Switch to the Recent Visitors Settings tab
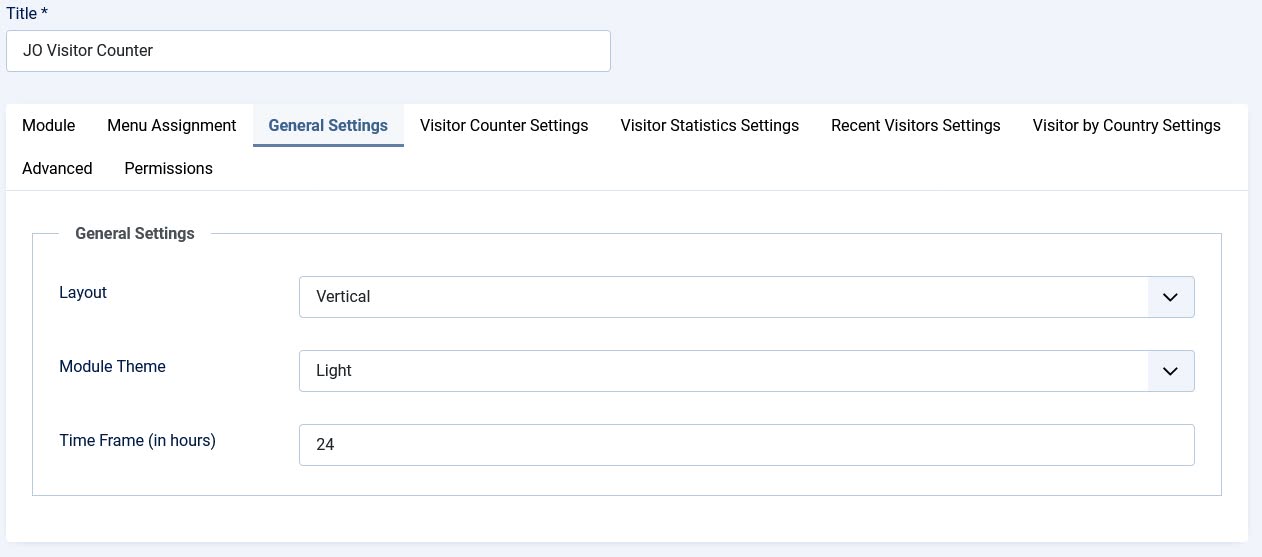The height and width of the screenshot is (557, 1262). [915, 126]
